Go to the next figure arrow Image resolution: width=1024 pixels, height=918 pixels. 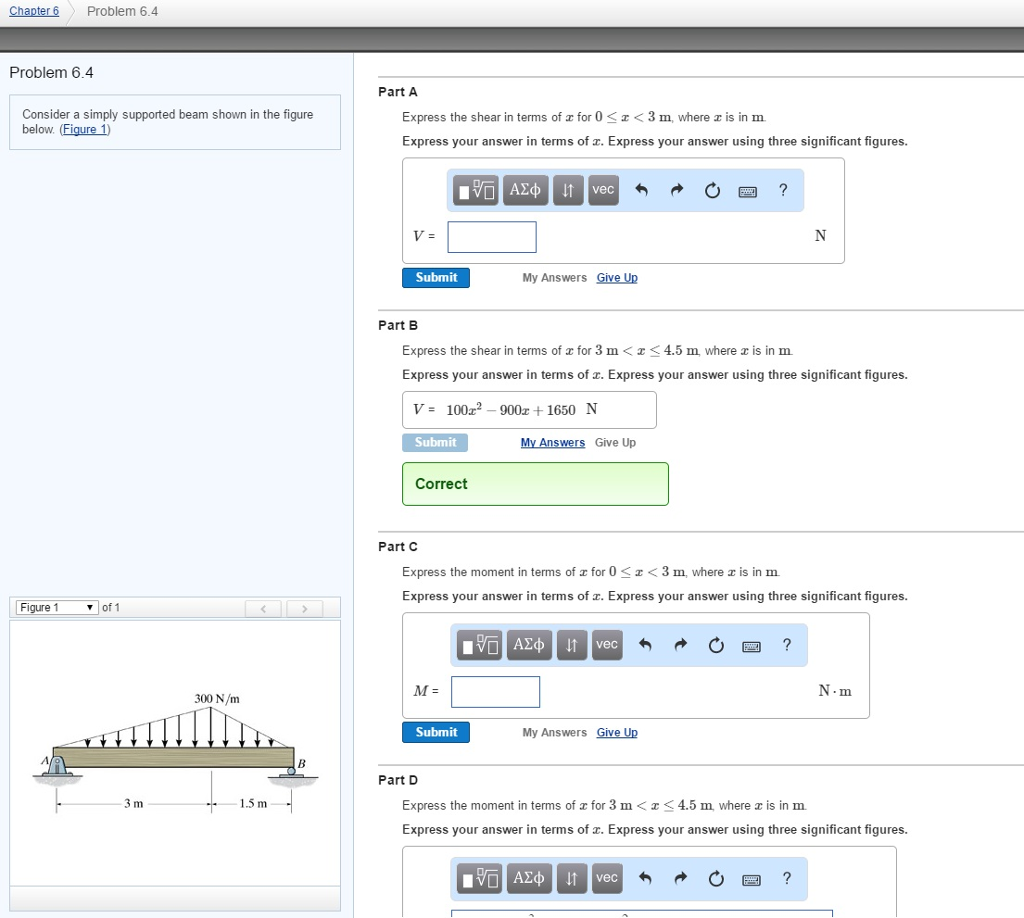click(304, 609)
